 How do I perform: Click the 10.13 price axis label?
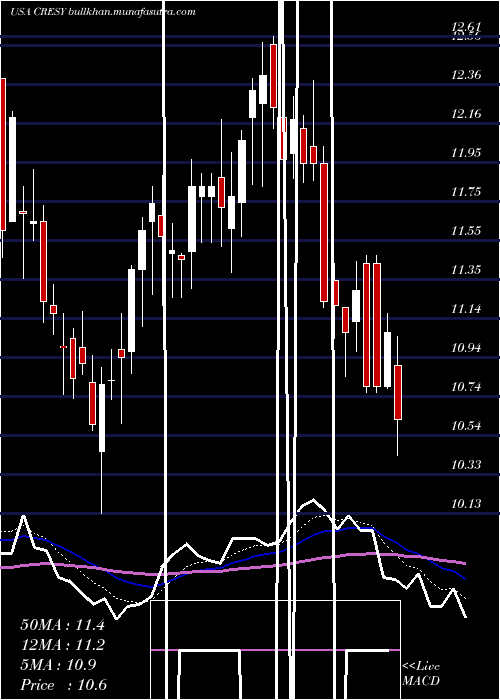[x=466, y=503]
